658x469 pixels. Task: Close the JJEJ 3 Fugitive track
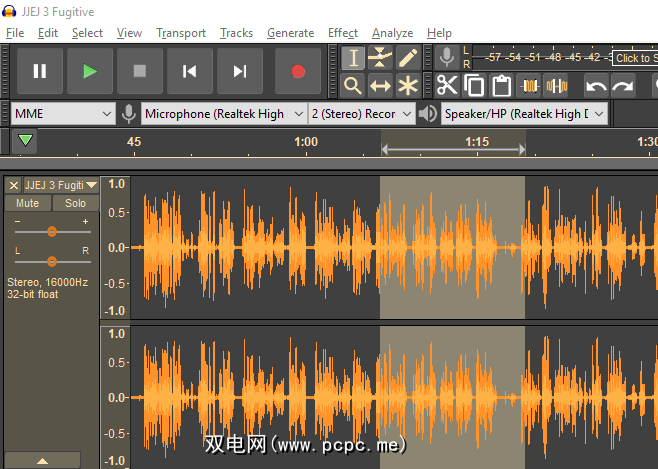tap(14, 185)
